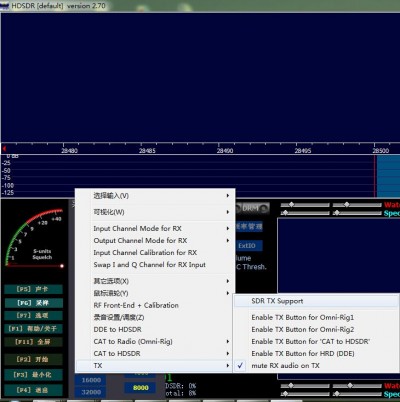
Task: Click the [F4] 退出 exit button
Action: tap(33, 390)
